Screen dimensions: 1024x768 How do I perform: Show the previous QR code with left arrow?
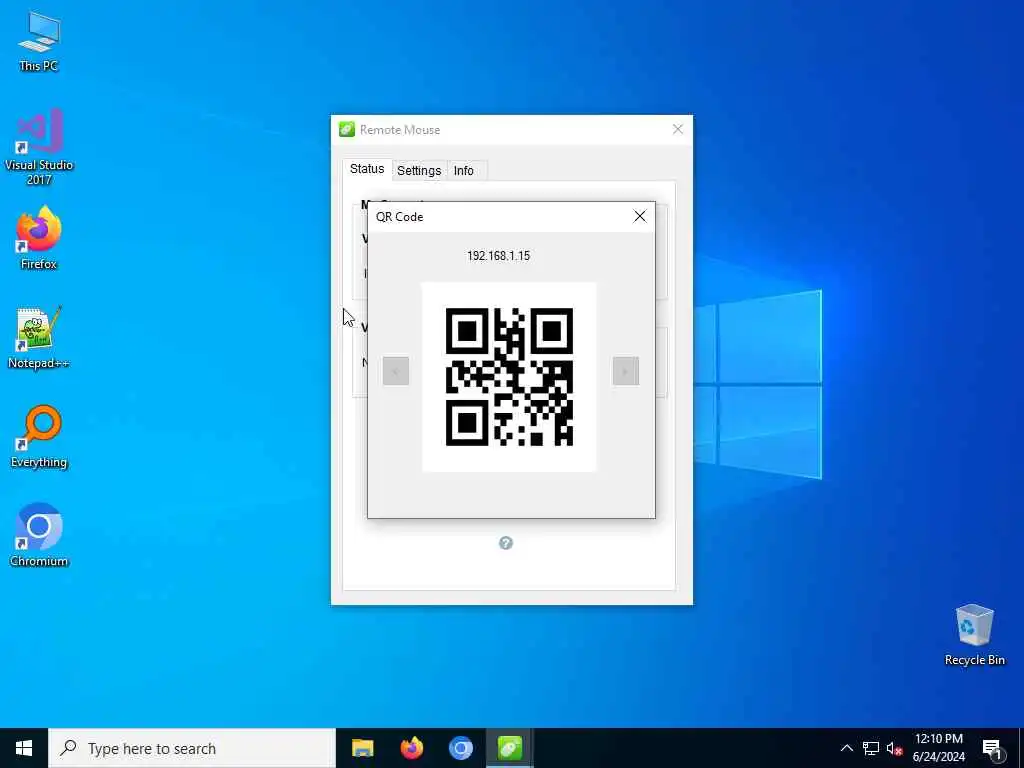(396, 371)
